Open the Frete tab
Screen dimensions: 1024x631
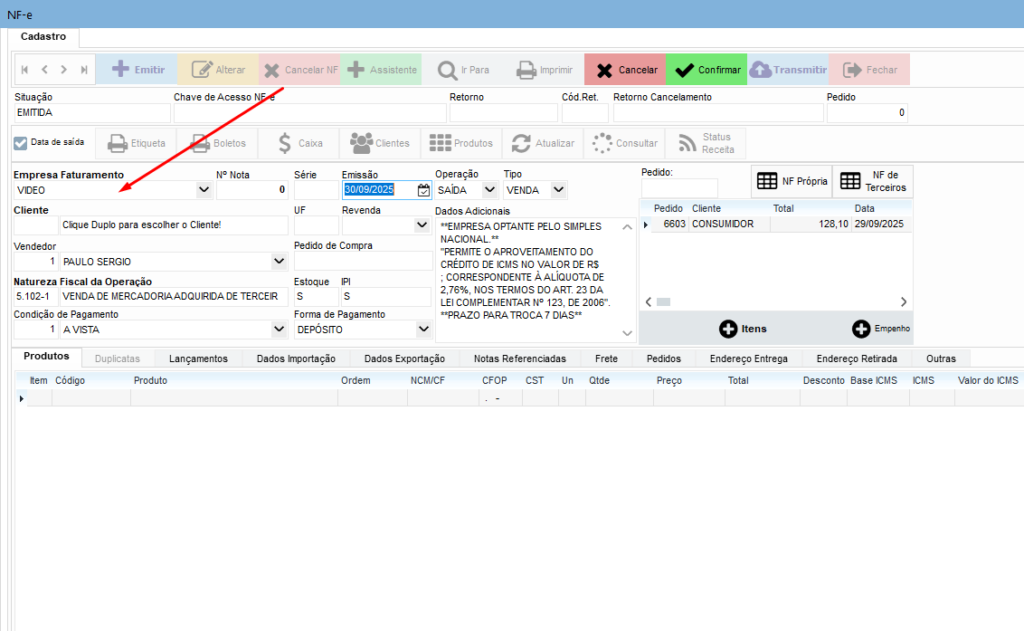(x=606, y=359)
